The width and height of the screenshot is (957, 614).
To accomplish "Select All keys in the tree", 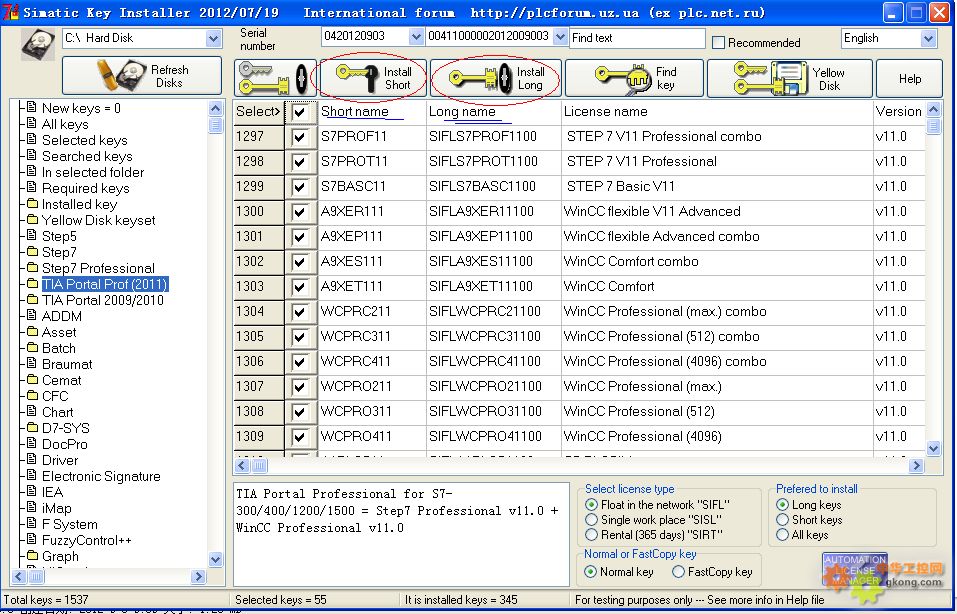I will [x=65, y=125].
